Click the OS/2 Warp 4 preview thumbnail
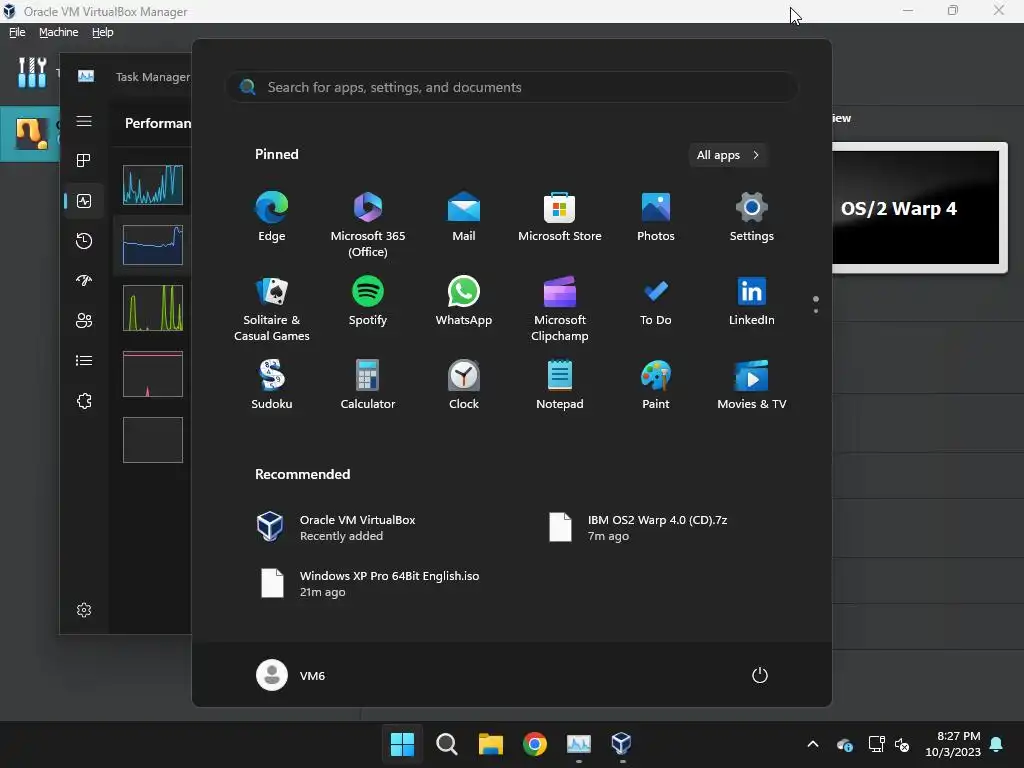This screenshot has width=1024, height=768. 916,208
